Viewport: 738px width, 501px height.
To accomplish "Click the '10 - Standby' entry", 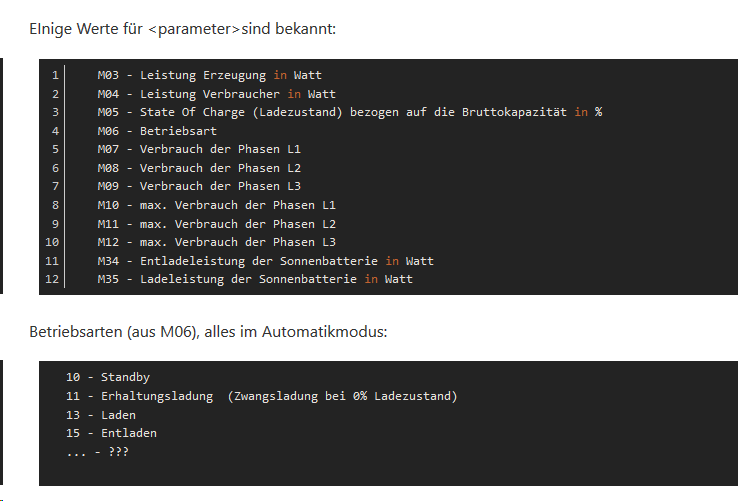I will pos(108,377).
